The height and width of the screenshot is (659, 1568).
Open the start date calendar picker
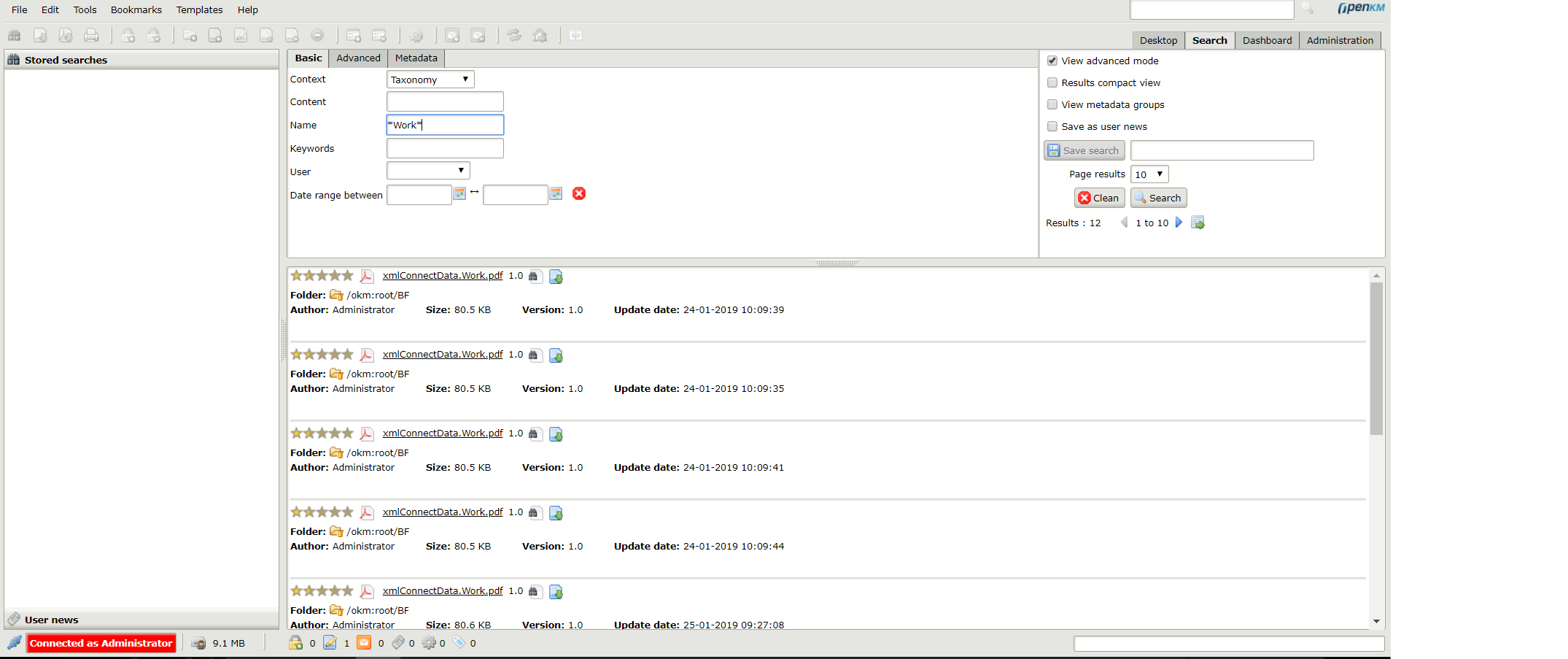[459, 193]
